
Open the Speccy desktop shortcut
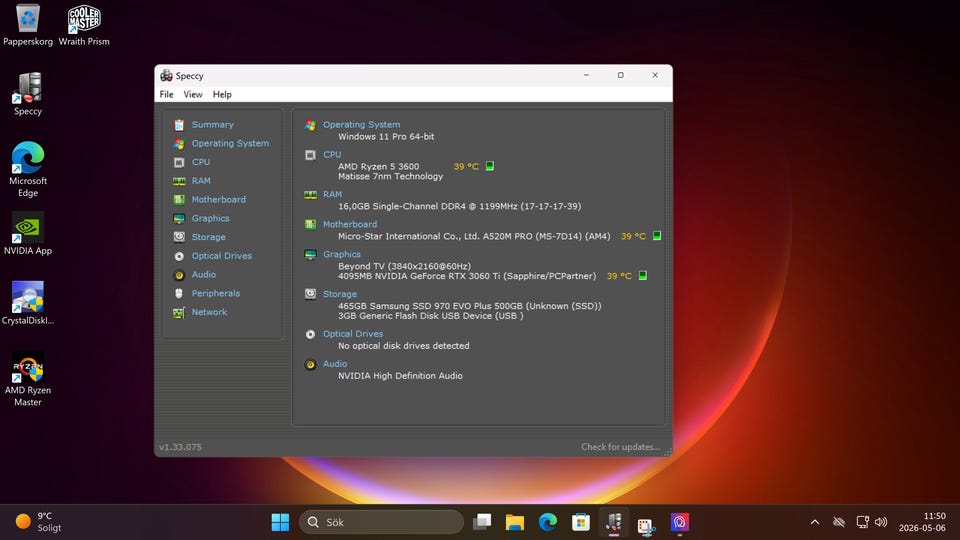click(28, 94)
